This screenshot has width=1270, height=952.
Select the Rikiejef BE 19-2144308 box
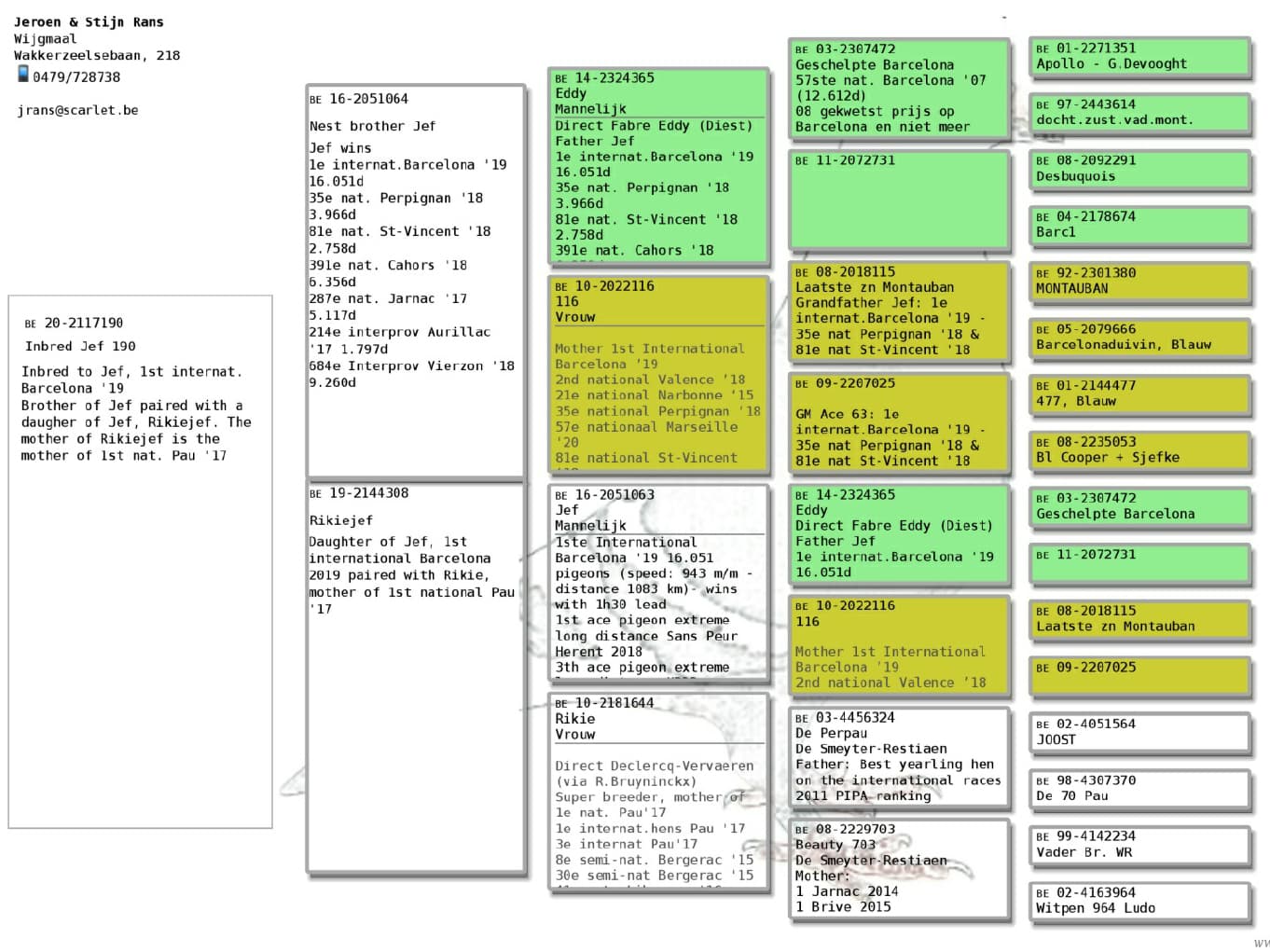(x=415, y=677)
